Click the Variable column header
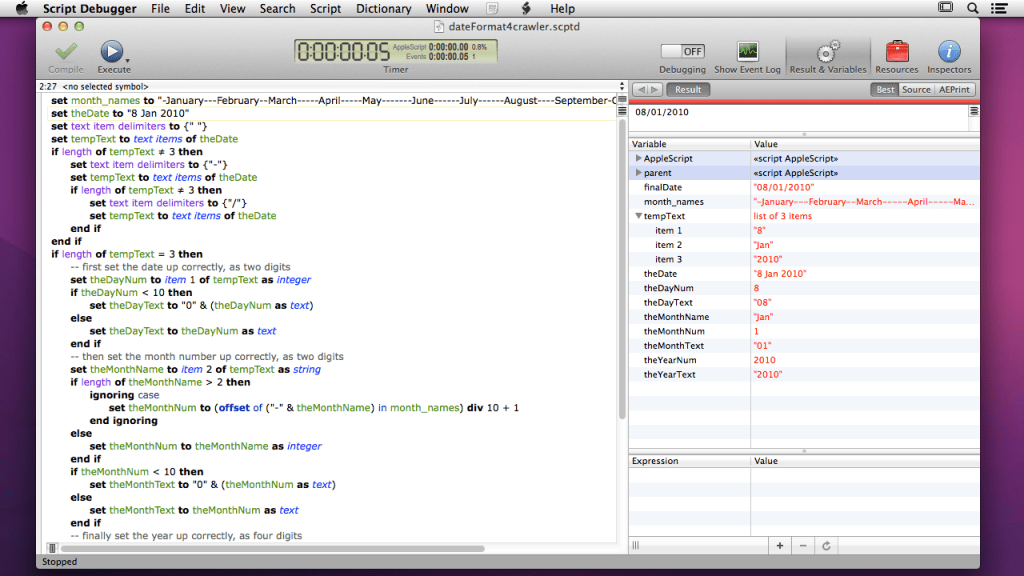1024x576 pixels. (690, 144)
